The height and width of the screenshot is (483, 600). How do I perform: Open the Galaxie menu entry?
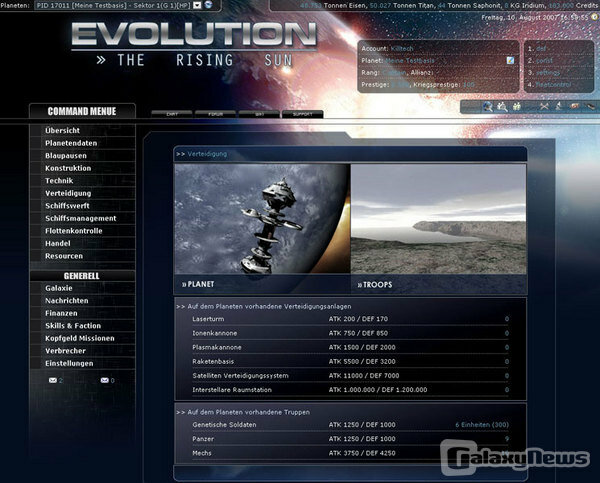(x=59, y=288)
